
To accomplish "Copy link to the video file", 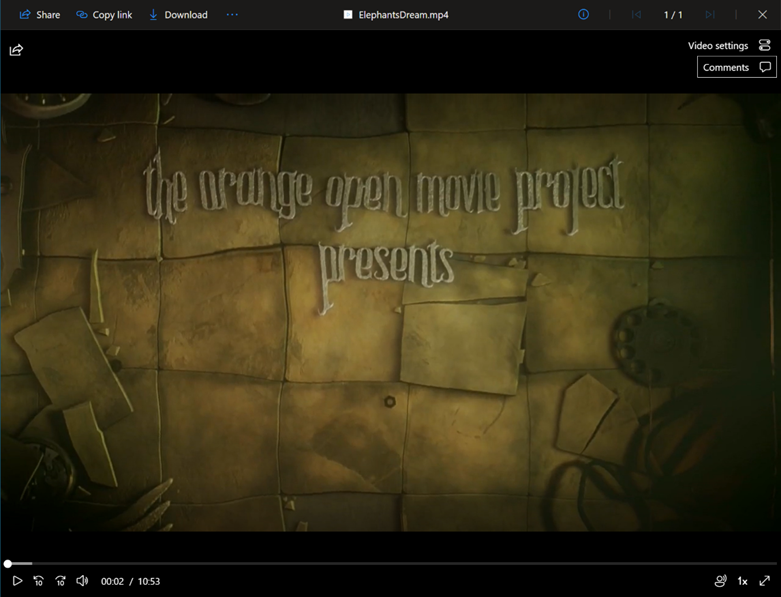I will coord(104,15).
